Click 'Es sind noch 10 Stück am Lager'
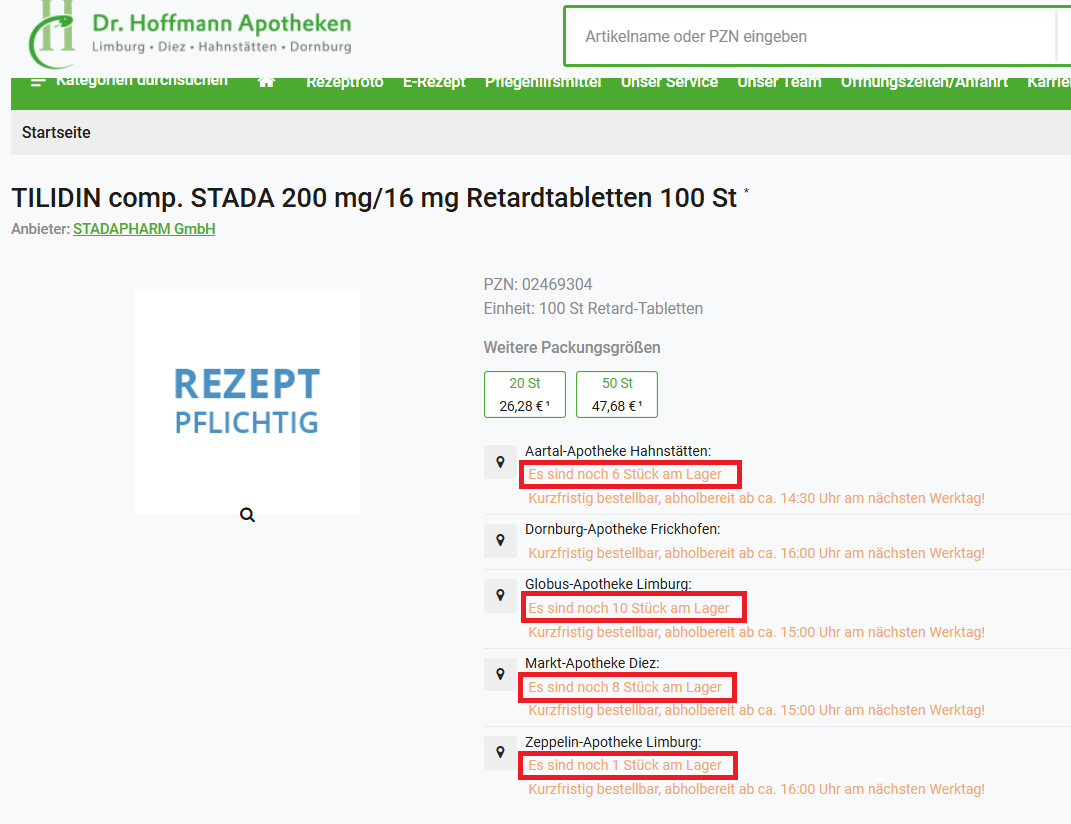 point(629,608)
